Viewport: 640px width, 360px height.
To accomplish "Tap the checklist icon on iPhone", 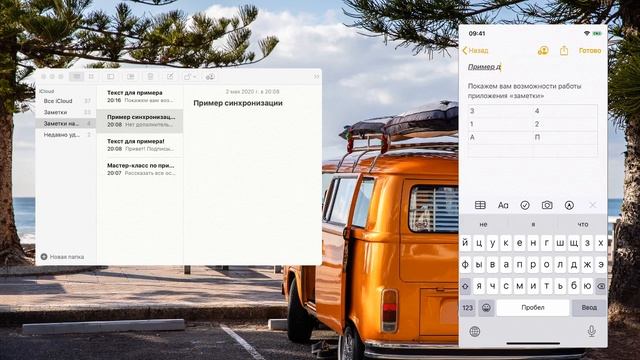I will click(525, 205).
